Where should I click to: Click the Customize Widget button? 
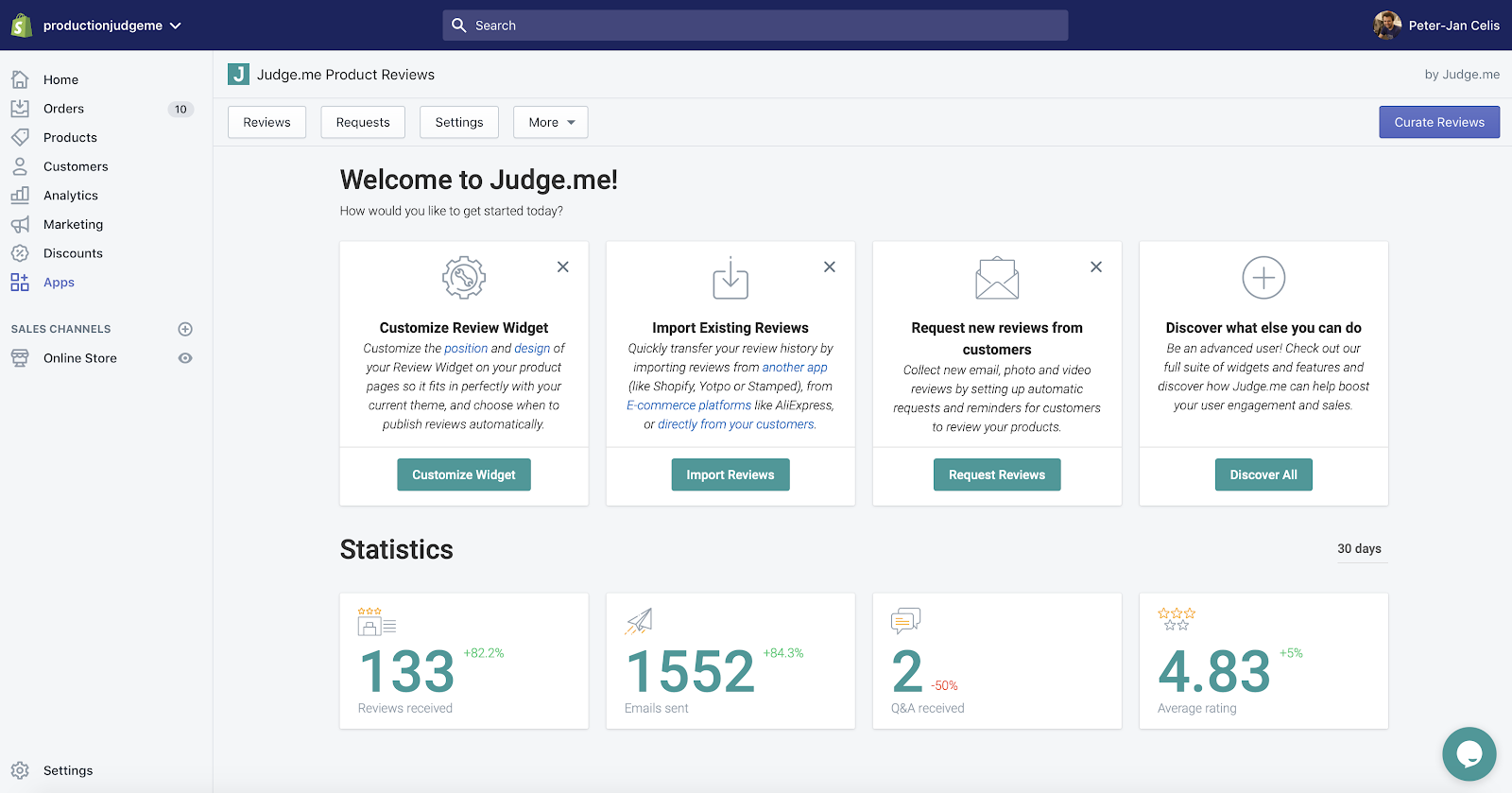464,474
